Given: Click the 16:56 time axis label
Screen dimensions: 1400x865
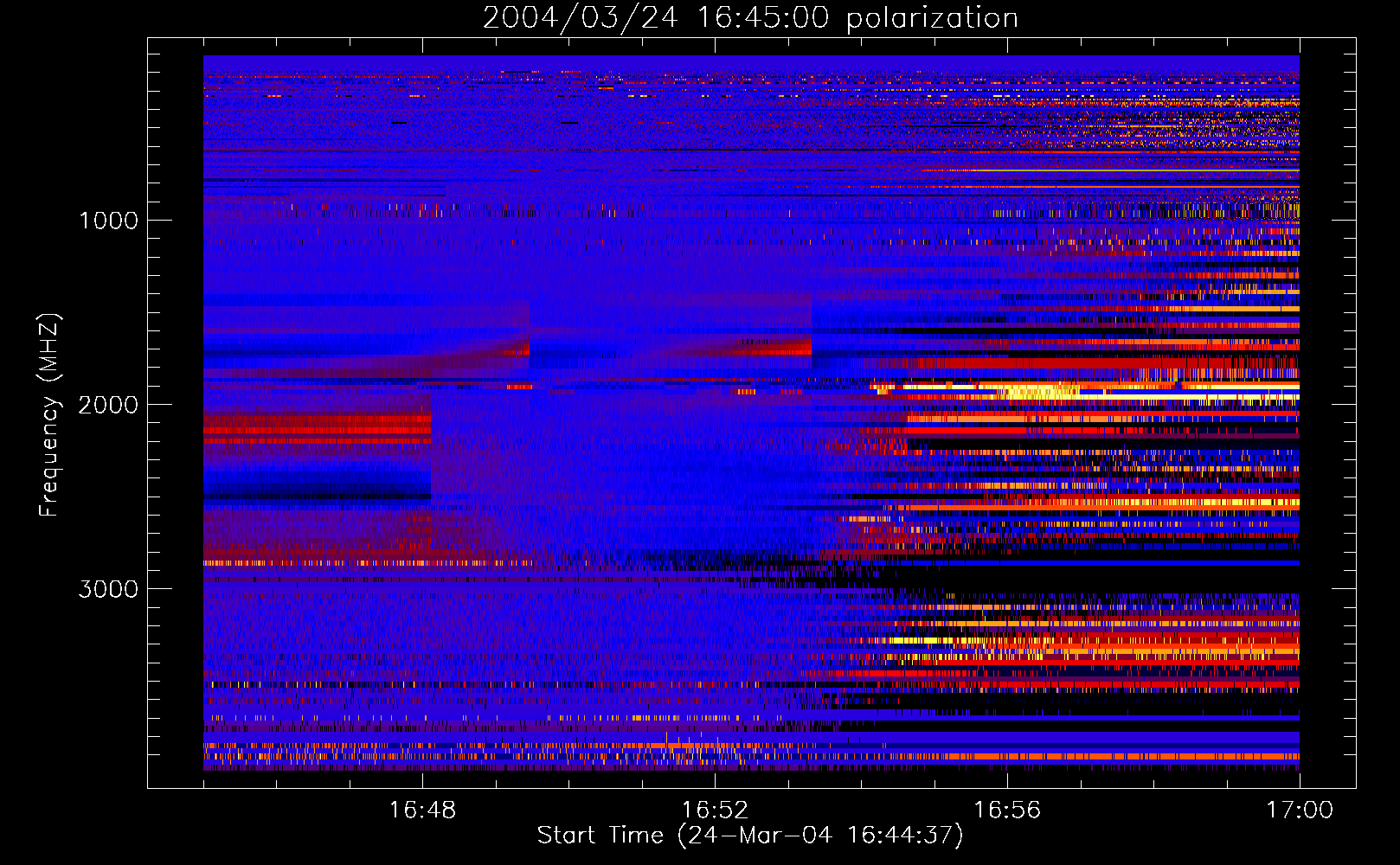Looking at the screenshot, I should (x=1007, y=810).
